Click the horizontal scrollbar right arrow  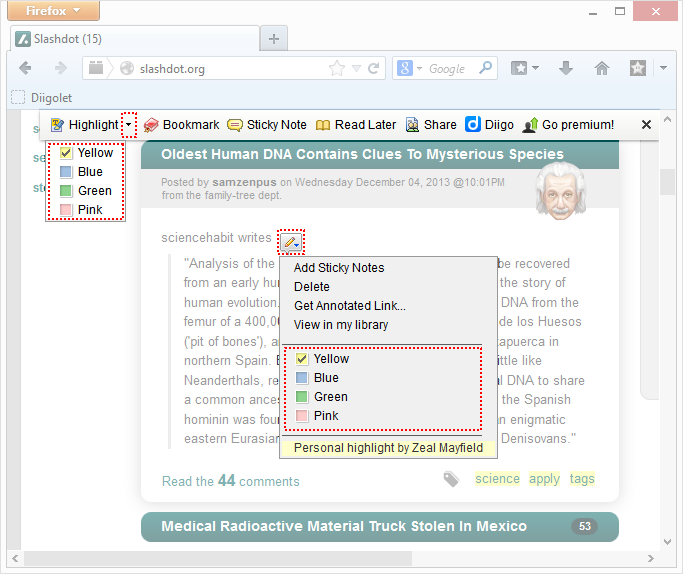(651, 558)
